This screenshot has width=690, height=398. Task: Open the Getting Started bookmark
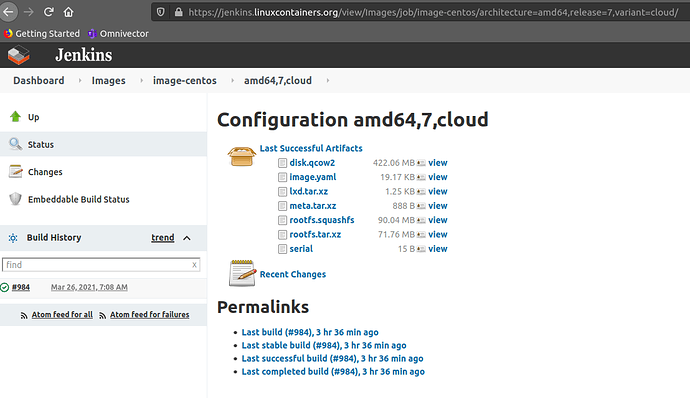[x=42, y=33]
